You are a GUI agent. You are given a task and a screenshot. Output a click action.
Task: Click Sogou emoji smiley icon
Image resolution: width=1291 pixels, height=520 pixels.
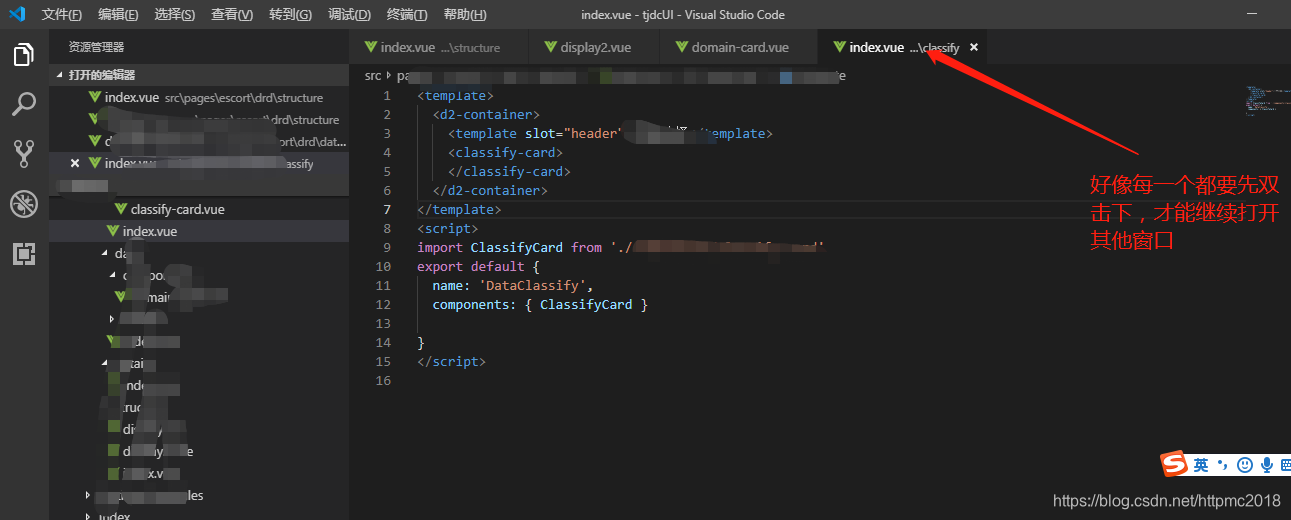tap(1245, 465)
